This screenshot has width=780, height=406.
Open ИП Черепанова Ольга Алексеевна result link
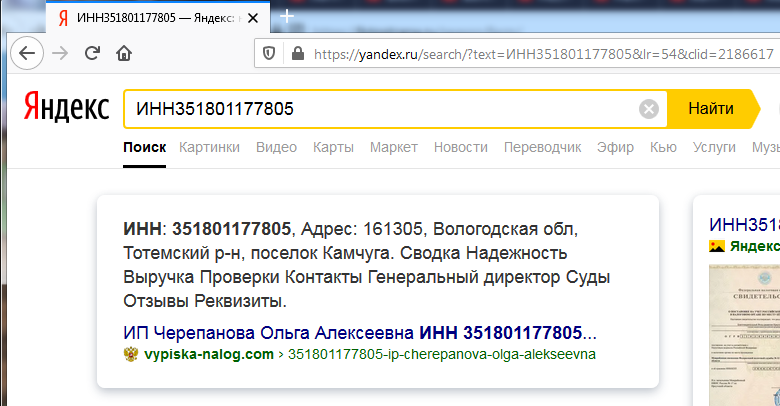tap(360, 332)
